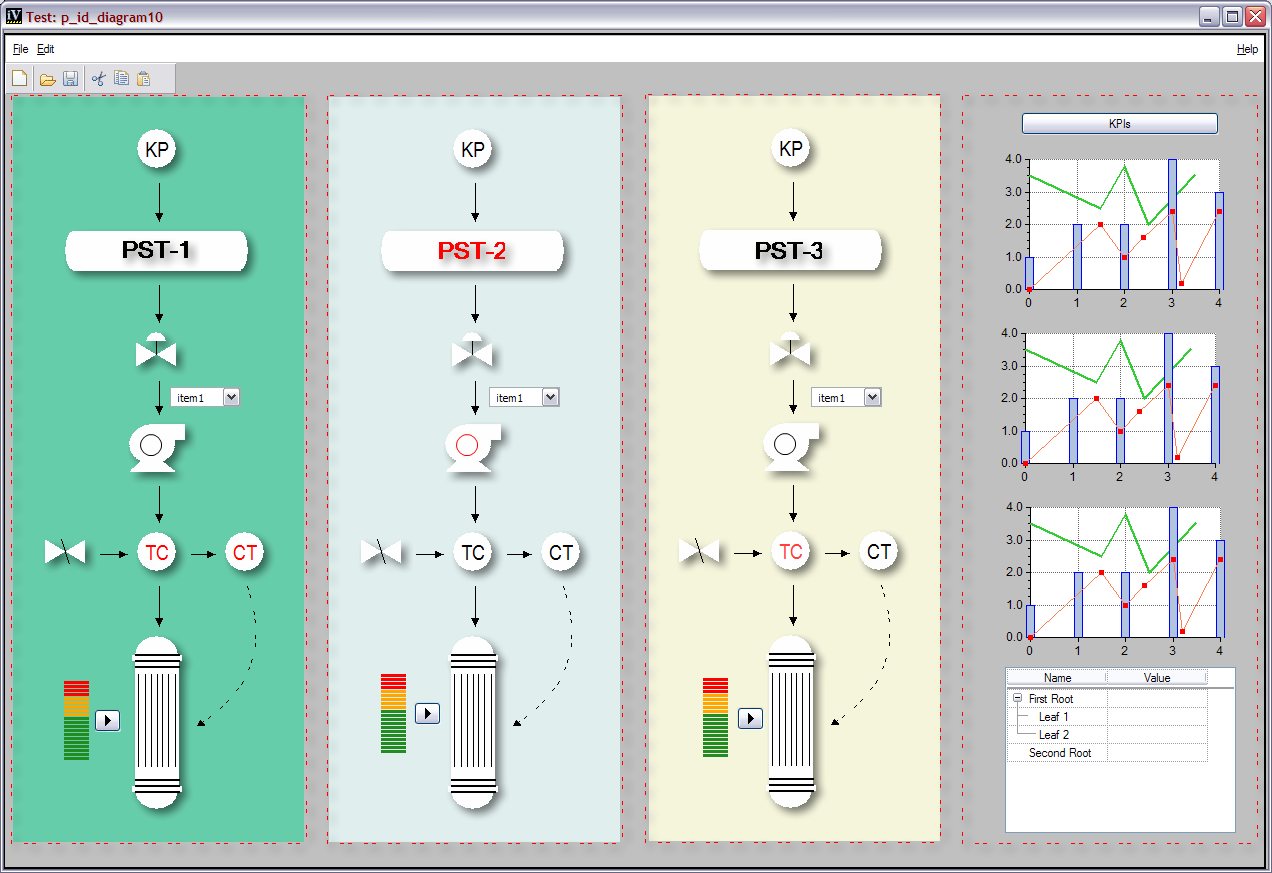1272x873 pixels.
Task: Select Second Root in the tree
Action: [x=1060, y=753]
